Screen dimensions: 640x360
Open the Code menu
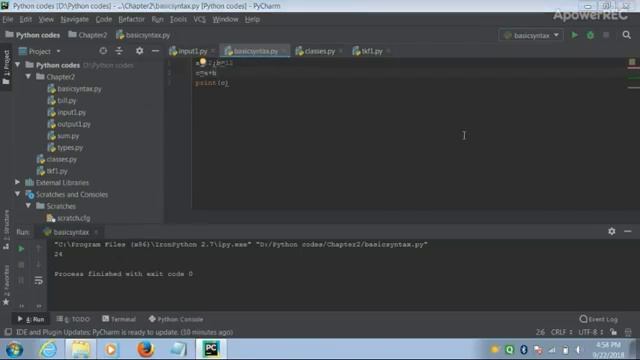[x=104, y=19]
